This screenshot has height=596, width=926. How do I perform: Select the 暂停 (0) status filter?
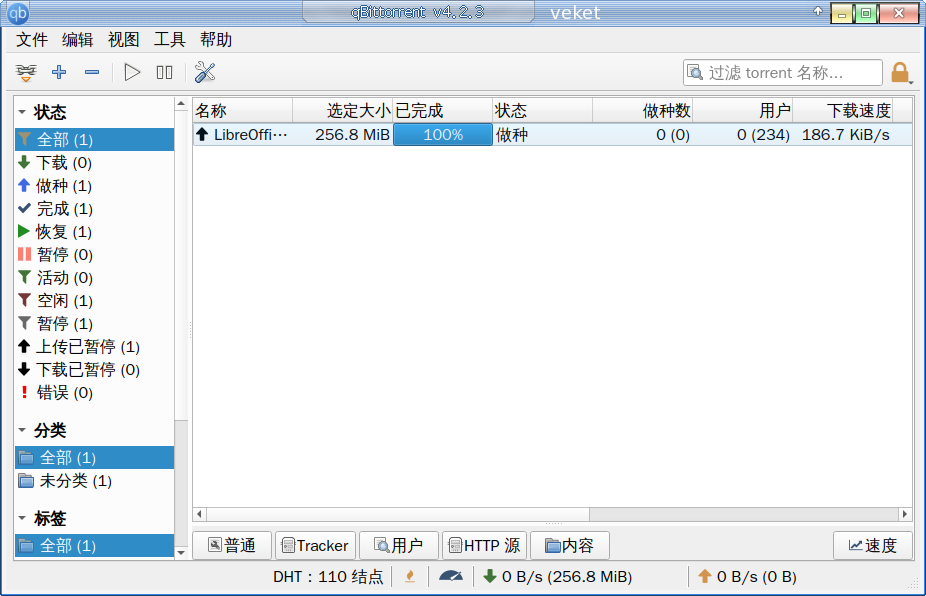[x=94, y=255]
